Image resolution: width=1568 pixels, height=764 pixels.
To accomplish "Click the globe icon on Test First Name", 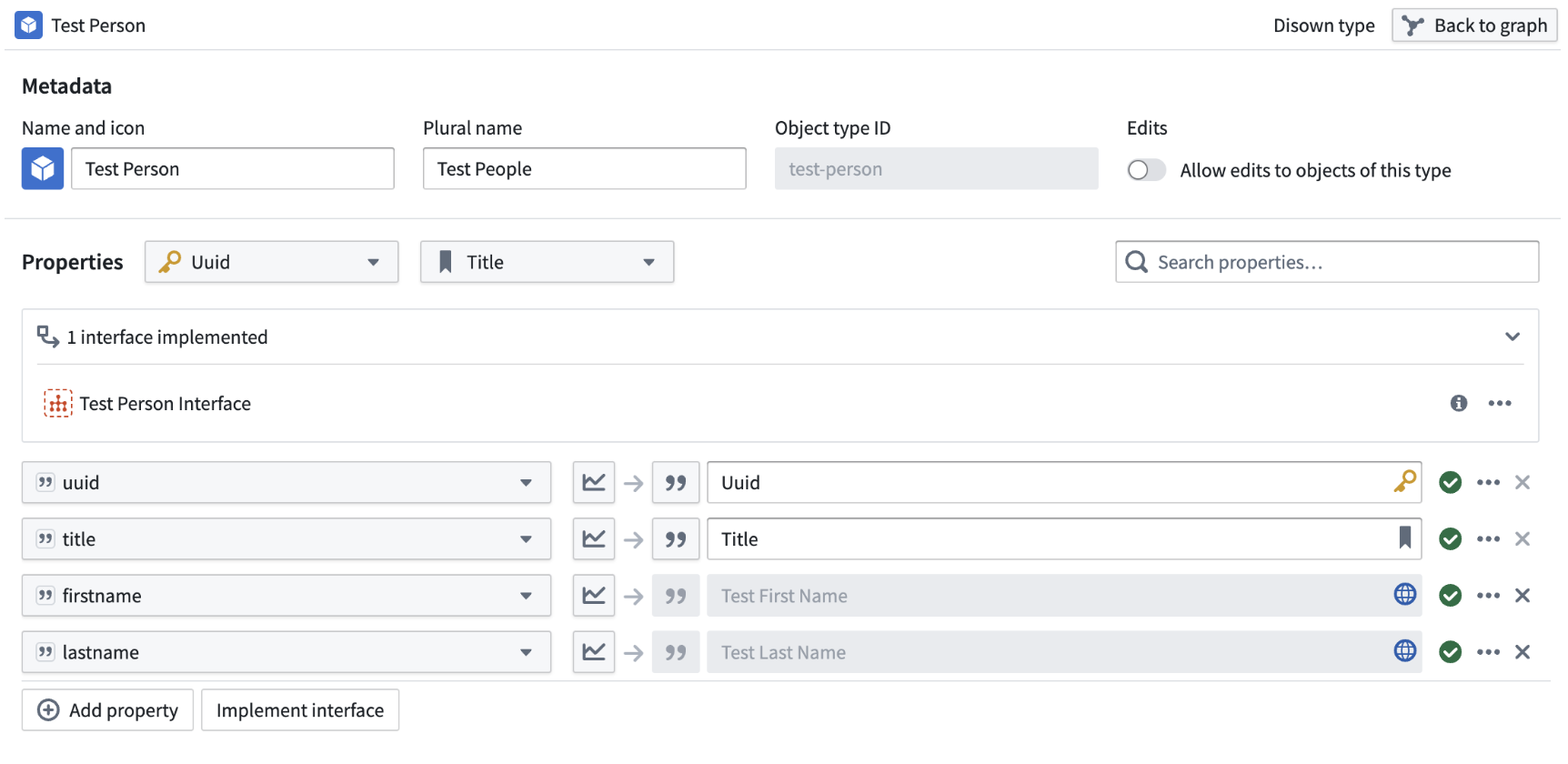I will click(x=1405, y=594).
